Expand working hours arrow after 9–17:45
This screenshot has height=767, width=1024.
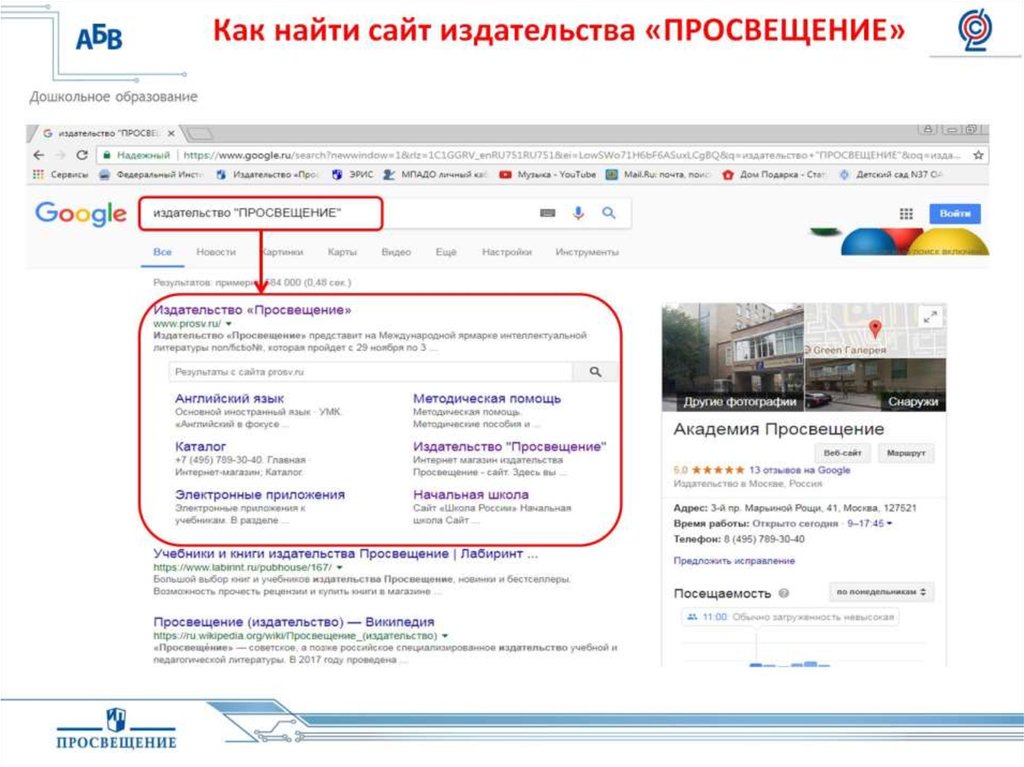coord(889,523)
